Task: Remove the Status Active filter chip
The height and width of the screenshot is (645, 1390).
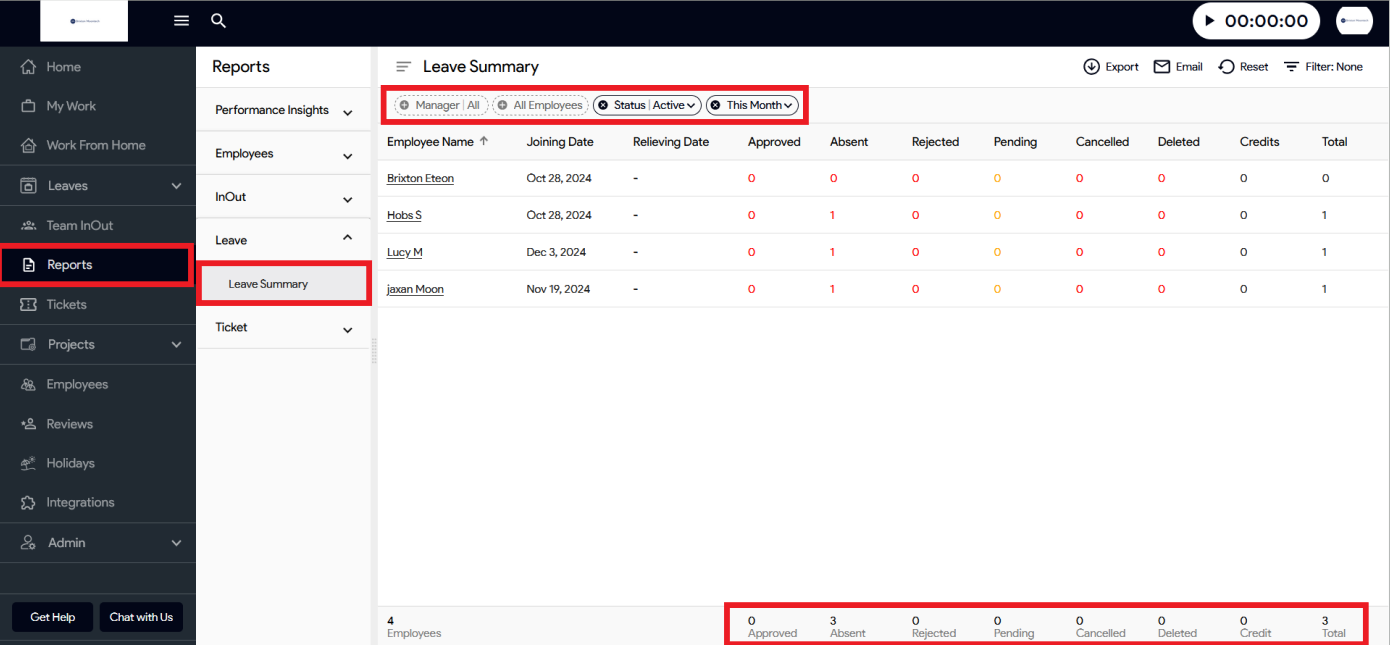Action: click(603, 105)
